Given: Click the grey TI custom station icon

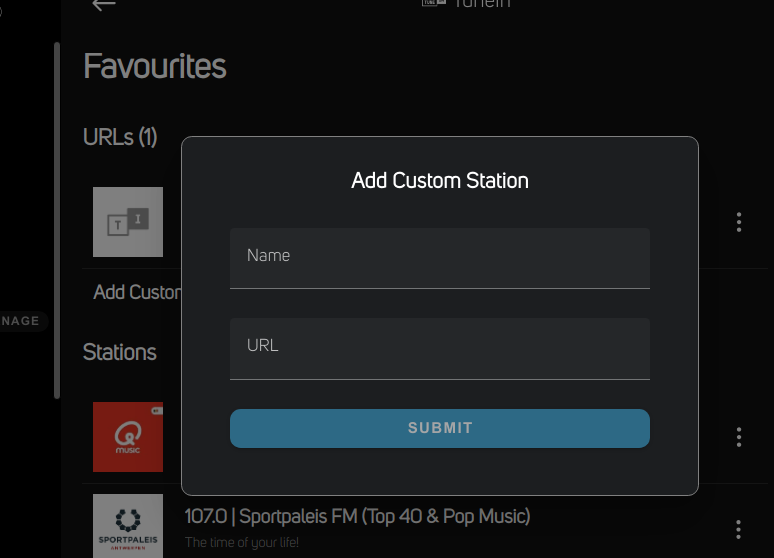Looking at the screenshot, I should pyautogui.click(x=128, y=222).
